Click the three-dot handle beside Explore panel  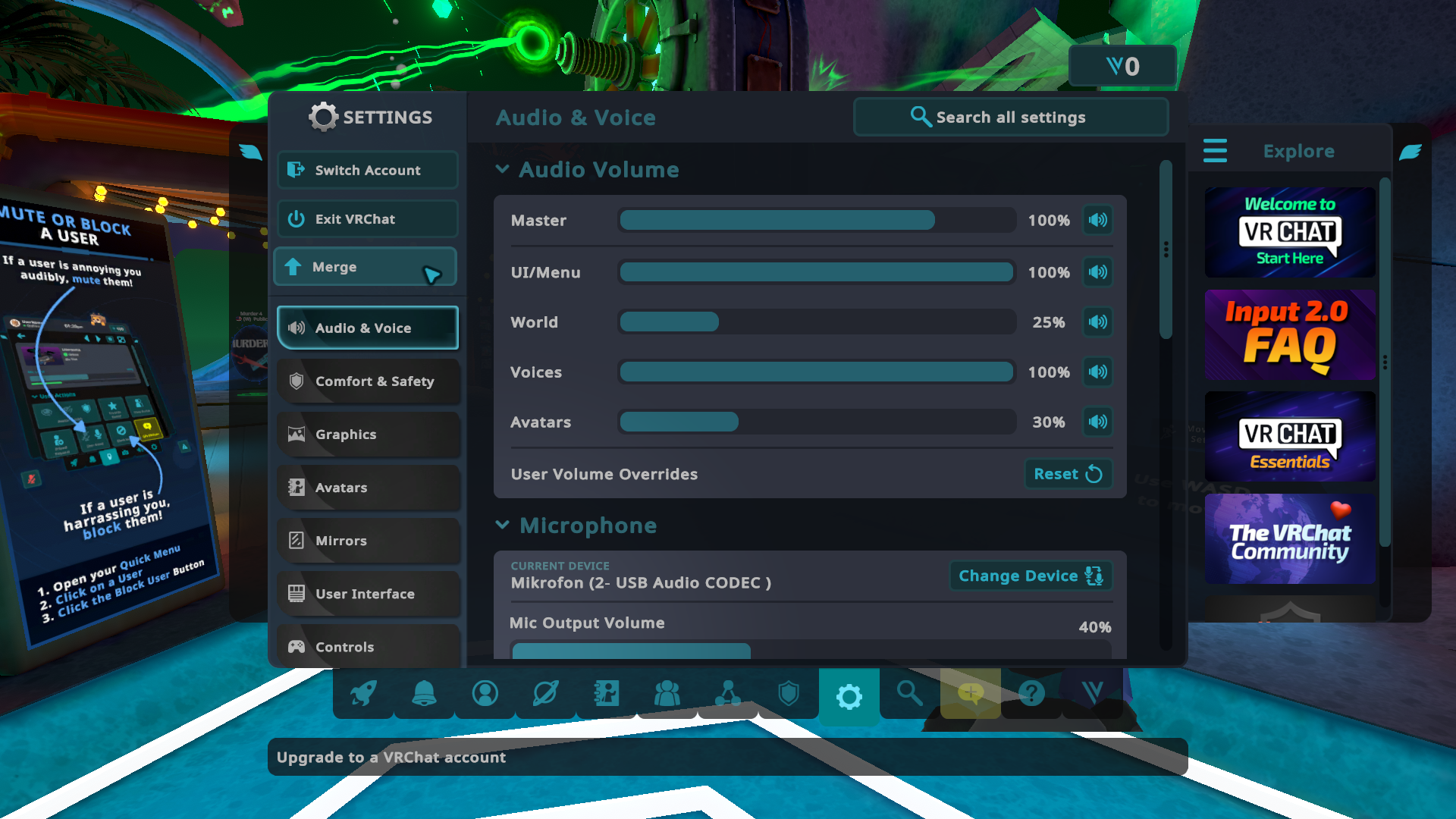coord(1385,362)
